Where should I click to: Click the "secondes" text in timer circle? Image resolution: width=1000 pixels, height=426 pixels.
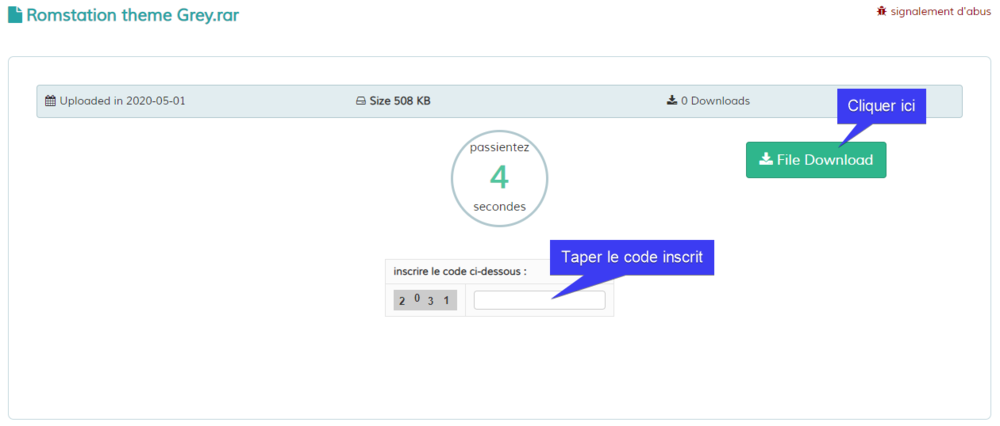(499, 207)
